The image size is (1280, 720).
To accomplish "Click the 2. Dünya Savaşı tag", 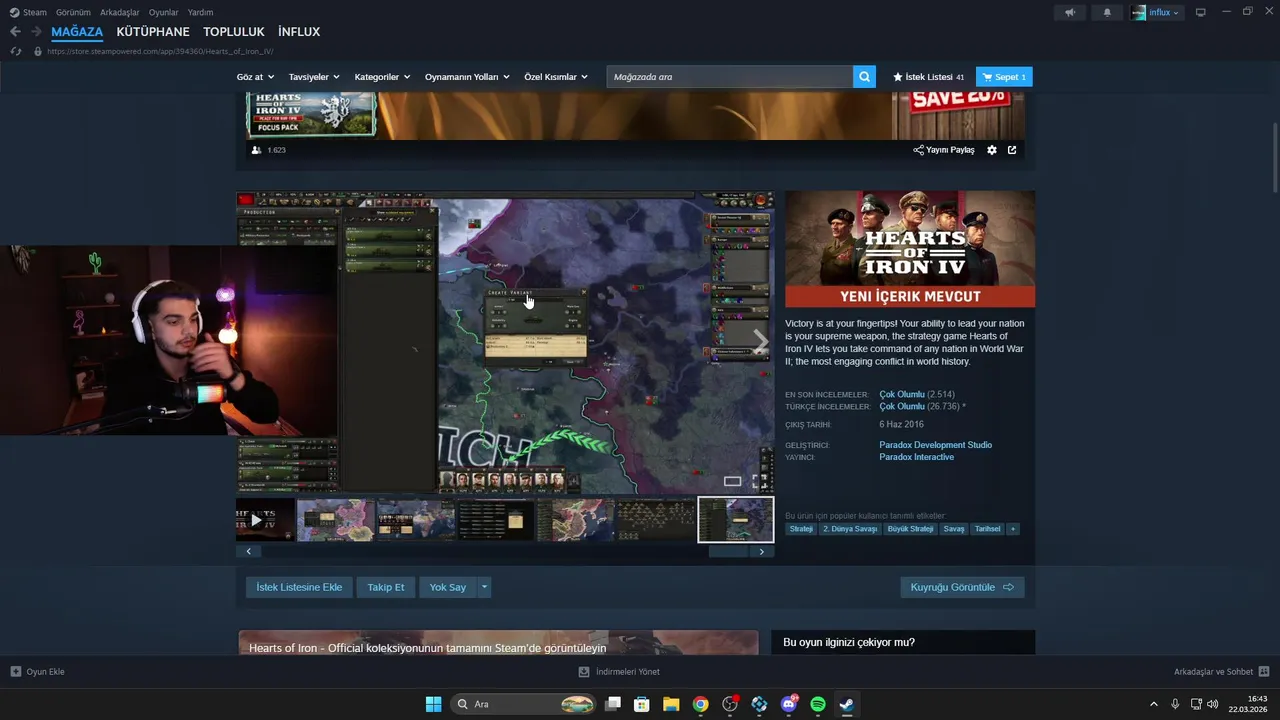I will point(850,529).
